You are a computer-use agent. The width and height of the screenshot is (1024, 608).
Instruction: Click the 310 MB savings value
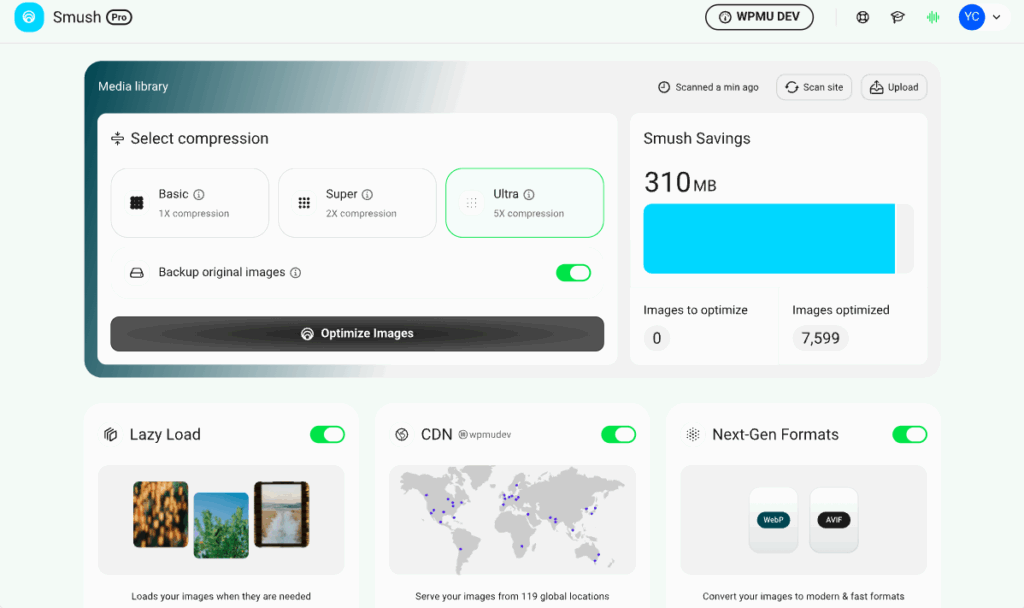click(x=680, y=183)
